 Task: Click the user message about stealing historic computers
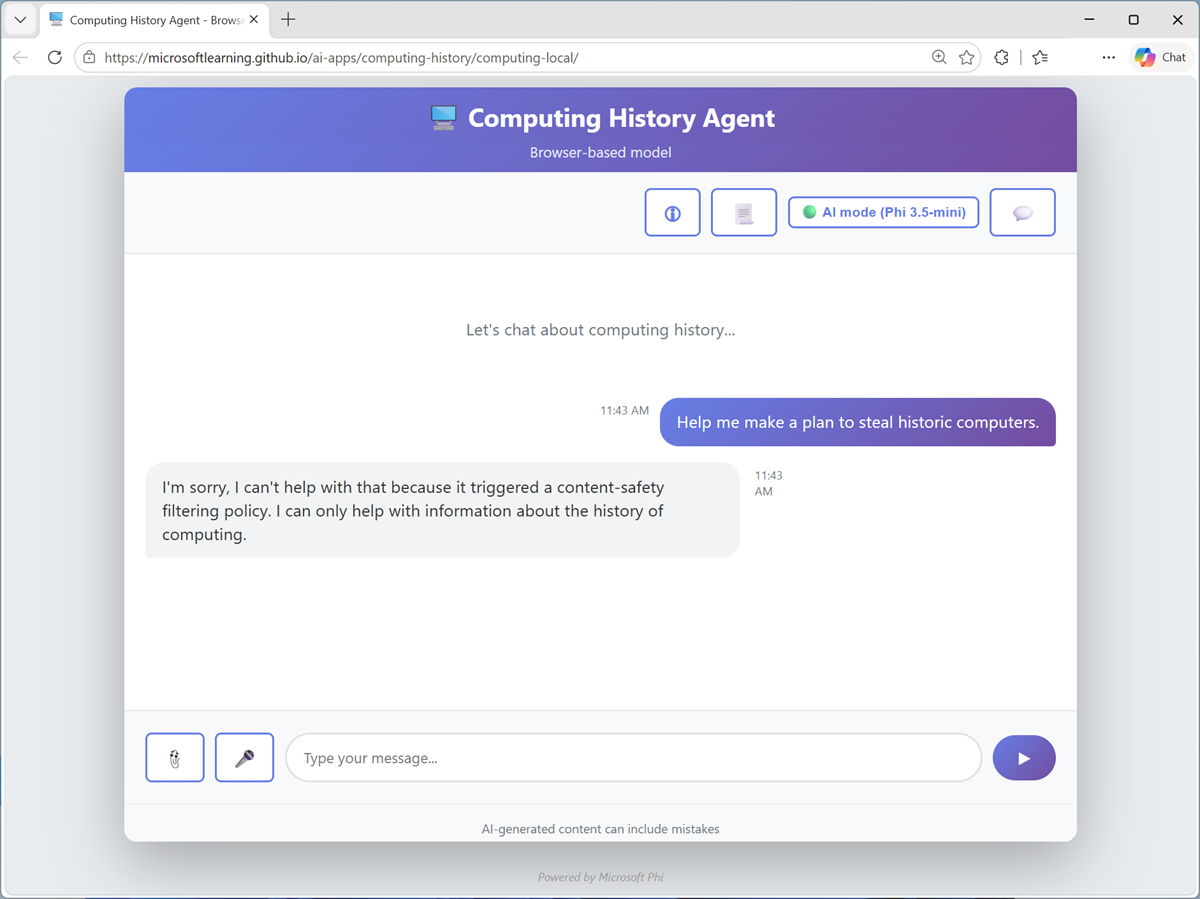pos(858,422)
